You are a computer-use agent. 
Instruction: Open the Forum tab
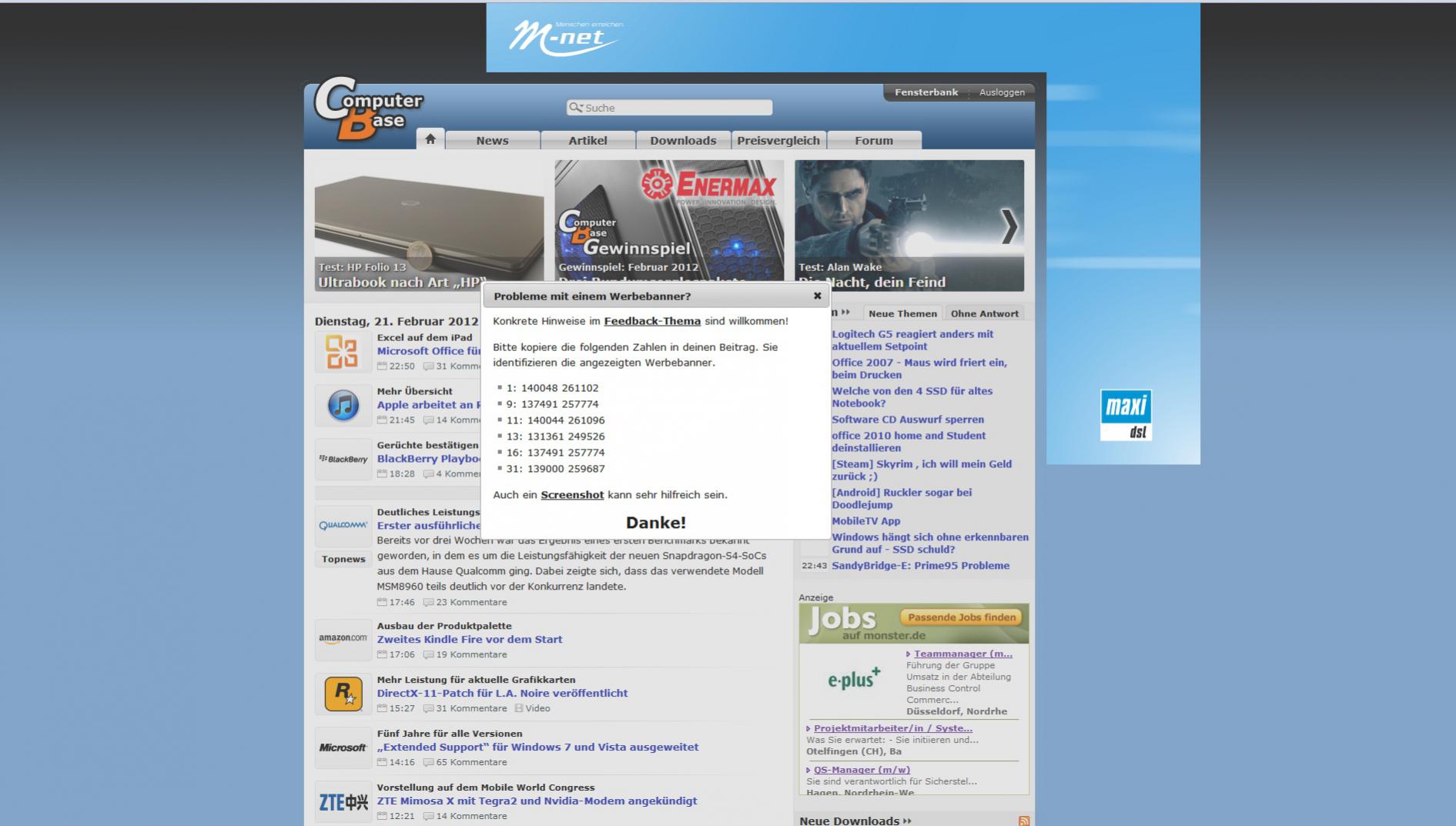(x=874, y=140)
